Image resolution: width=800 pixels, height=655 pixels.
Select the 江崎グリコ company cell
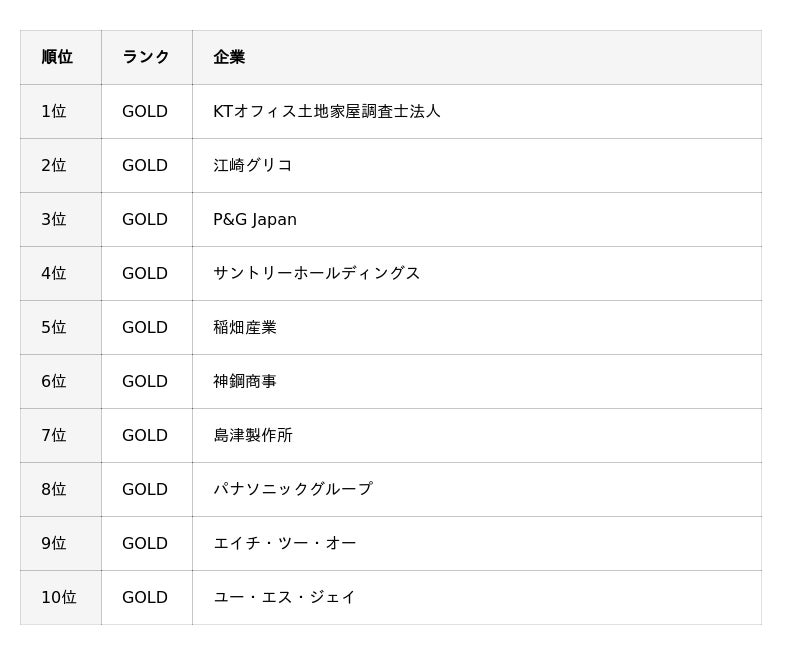click(252, 165)
